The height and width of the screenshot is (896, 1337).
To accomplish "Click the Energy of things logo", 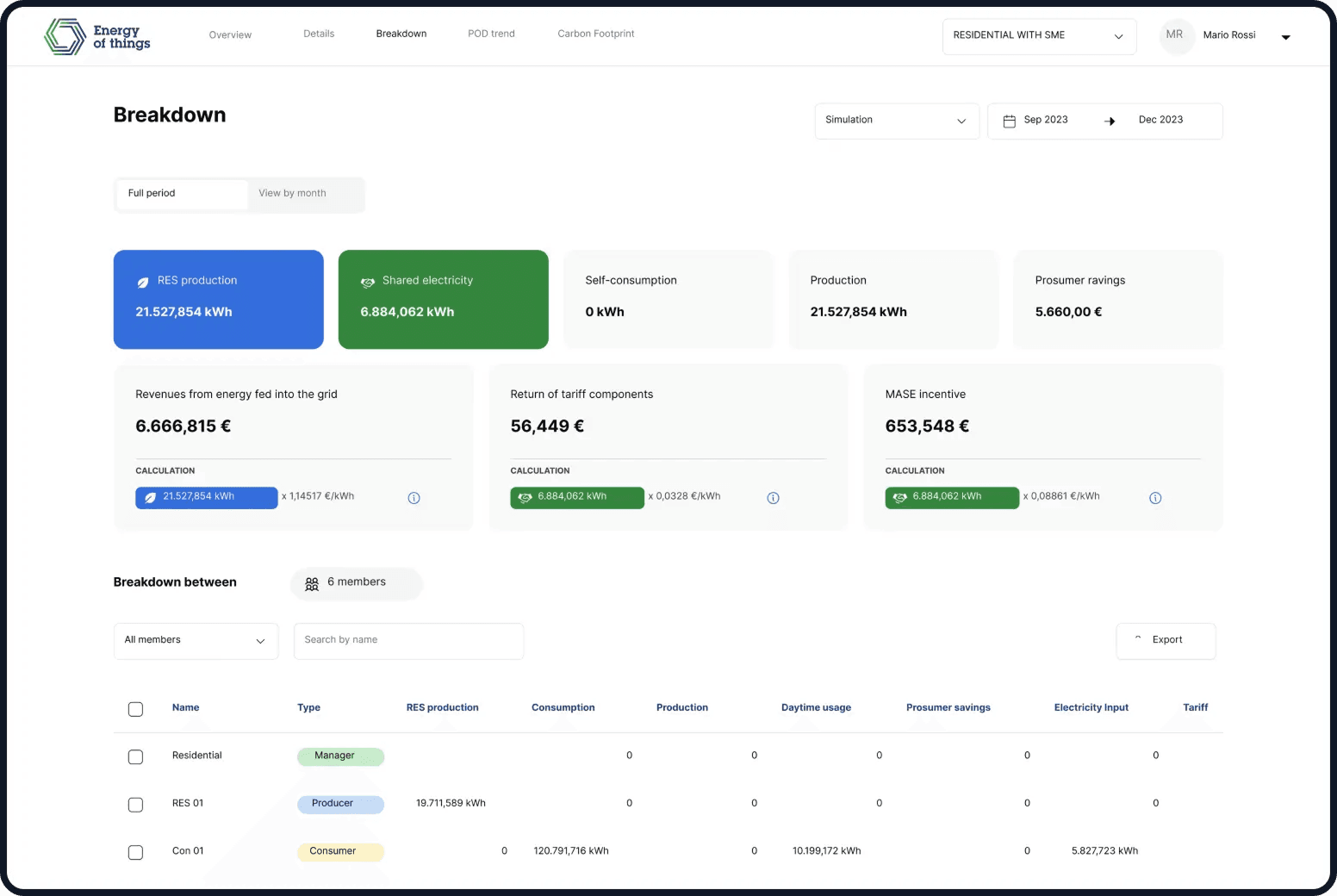I will coord(96,36).
